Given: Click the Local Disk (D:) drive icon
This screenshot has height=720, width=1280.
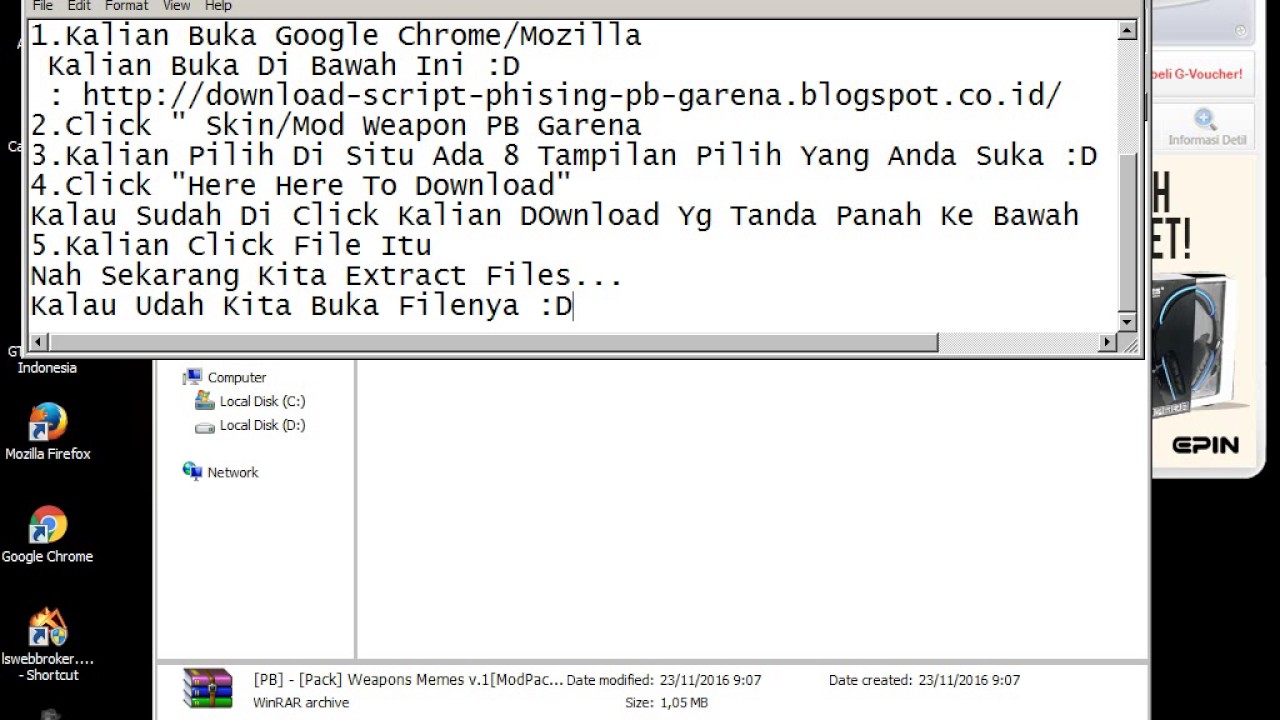Looking at the screenshot, I should pyautogui.click(x=205, y=426).
